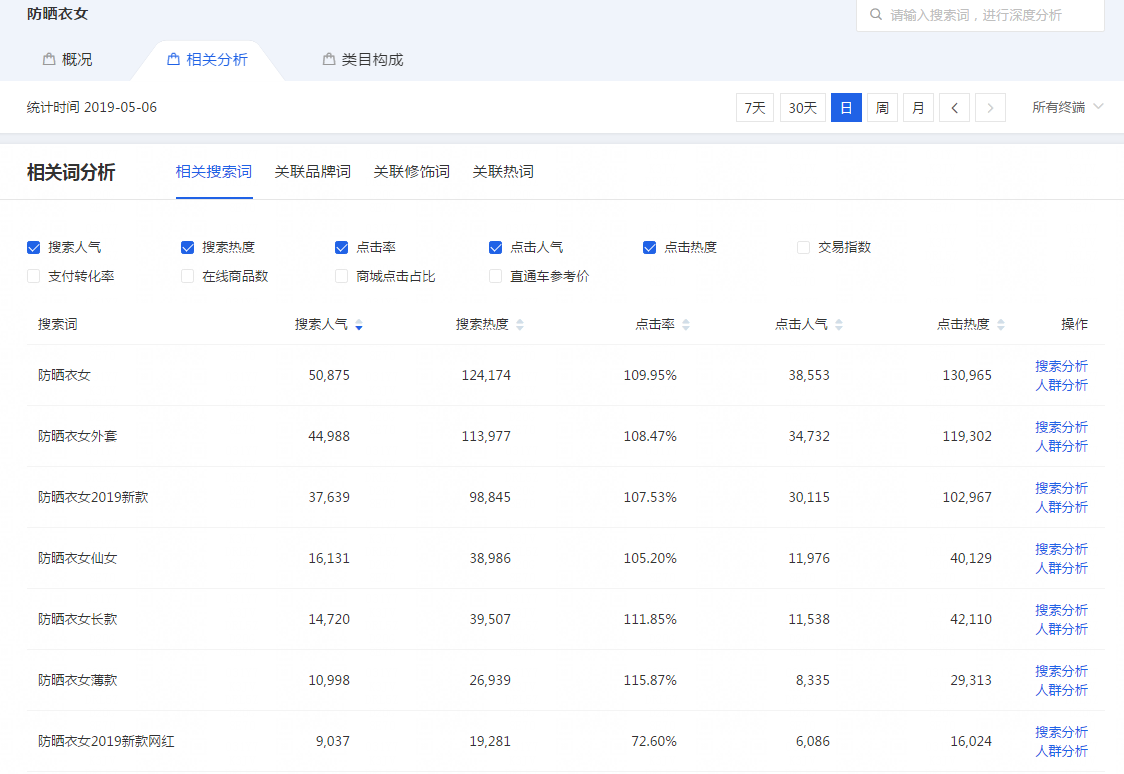Select the 相关搜索词 tab

(214, 172)
